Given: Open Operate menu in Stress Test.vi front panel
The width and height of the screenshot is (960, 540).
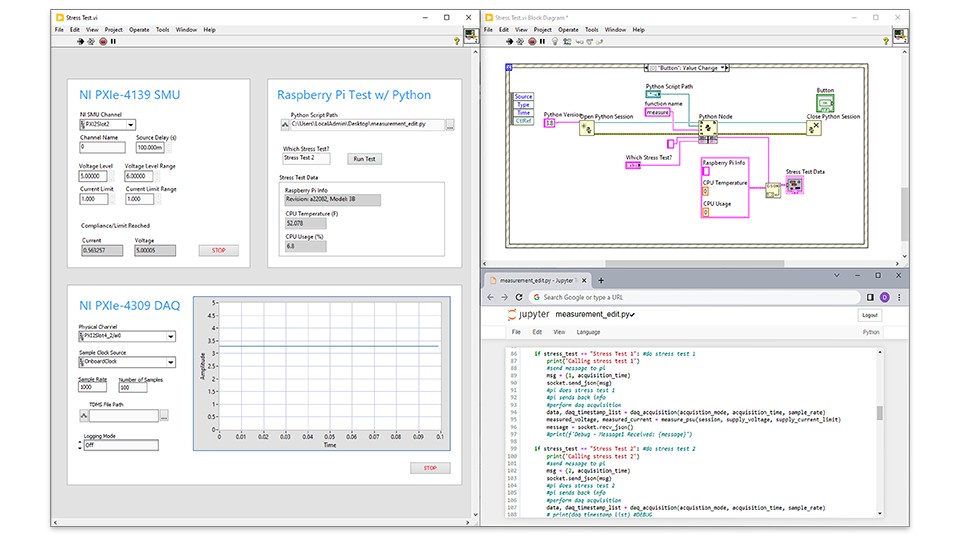Looking at the screenshot, I should pyautogui.click(x=139, y=29).
